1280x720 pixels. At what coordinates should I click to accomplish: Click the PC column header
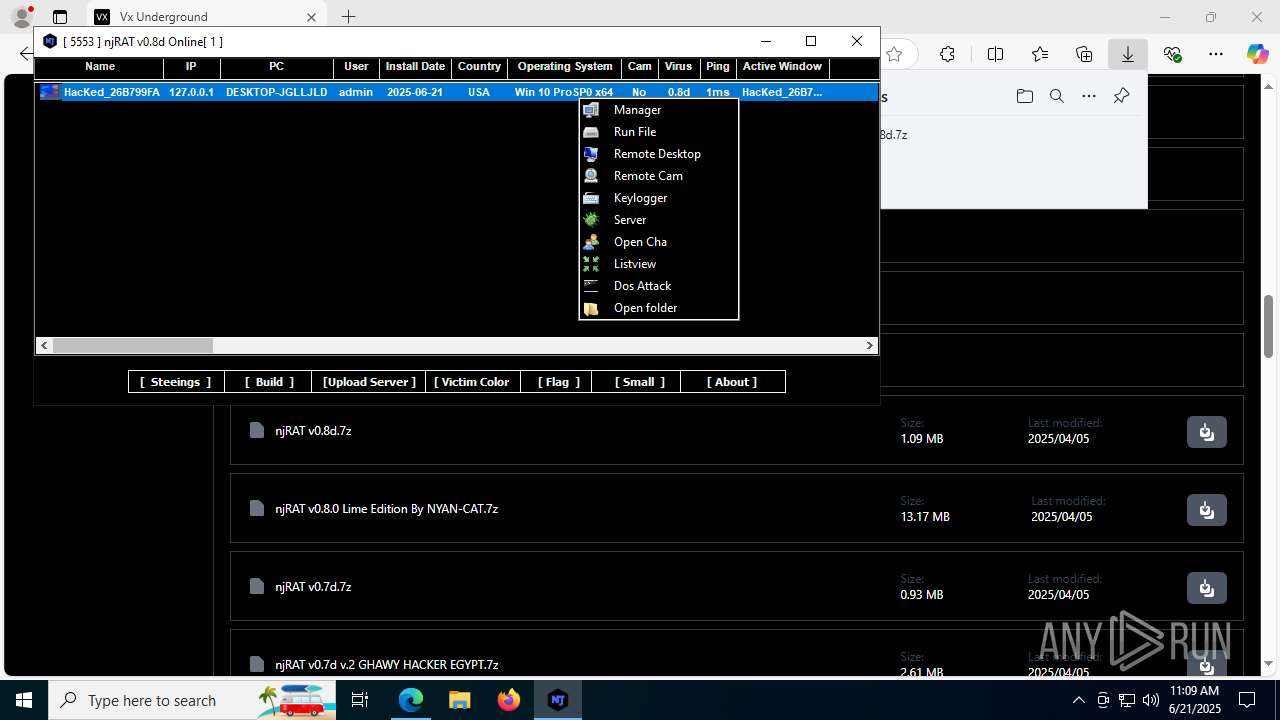pyautogui.click(x=277, y=67)
